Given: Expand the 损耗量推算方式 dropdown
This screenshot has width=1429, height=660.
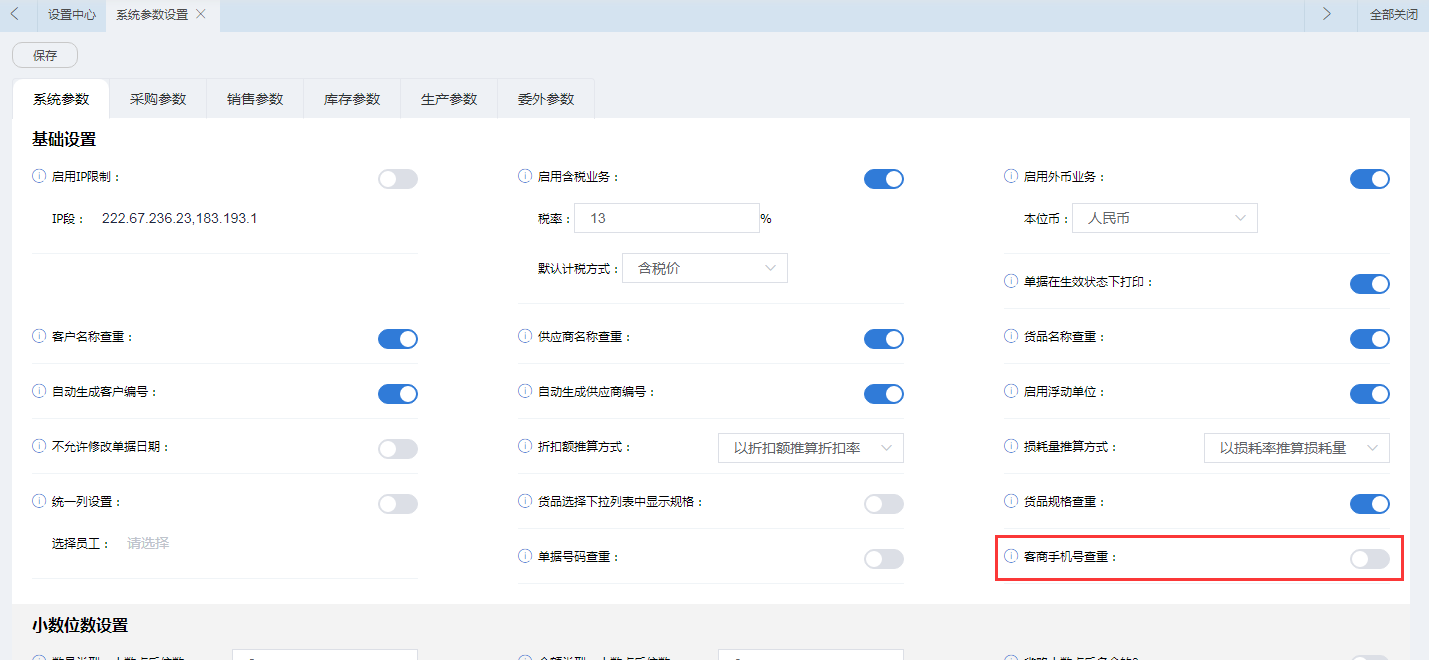Looking at the screenshot, I should click(1297, 448).
